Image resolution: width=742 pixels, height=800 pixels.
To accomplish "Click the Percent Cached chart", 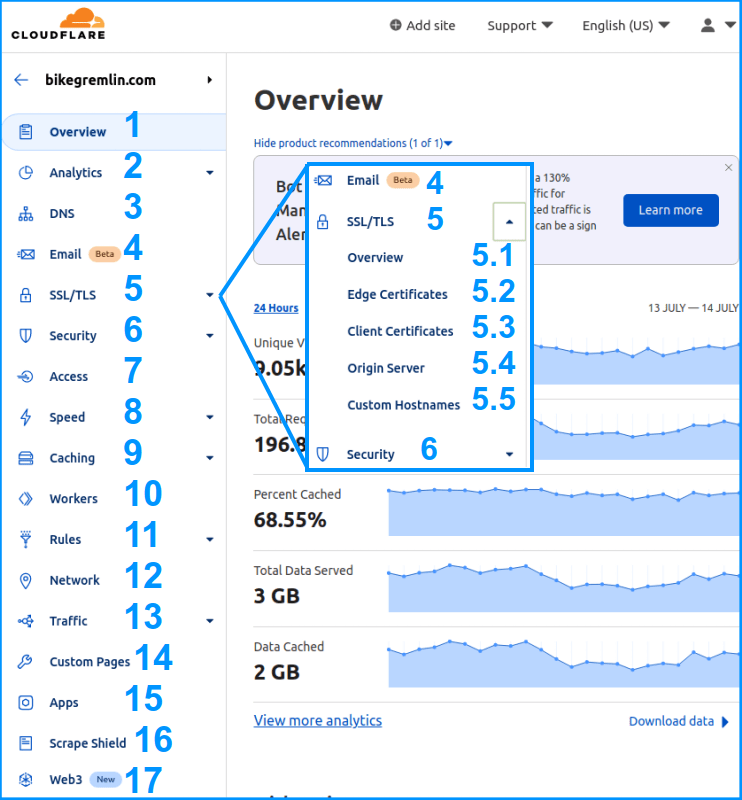I will (563, 512).
